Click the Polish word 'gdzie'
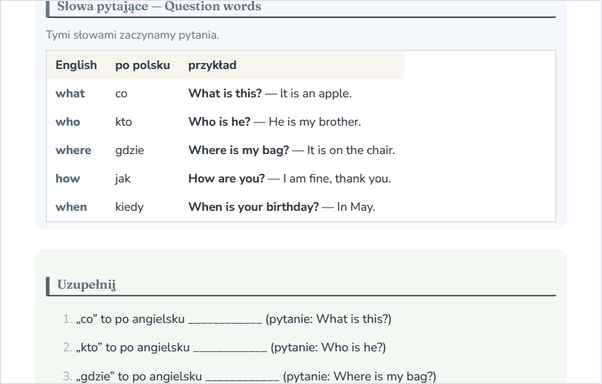Screen dimensions: 602x384 (130, 150)
